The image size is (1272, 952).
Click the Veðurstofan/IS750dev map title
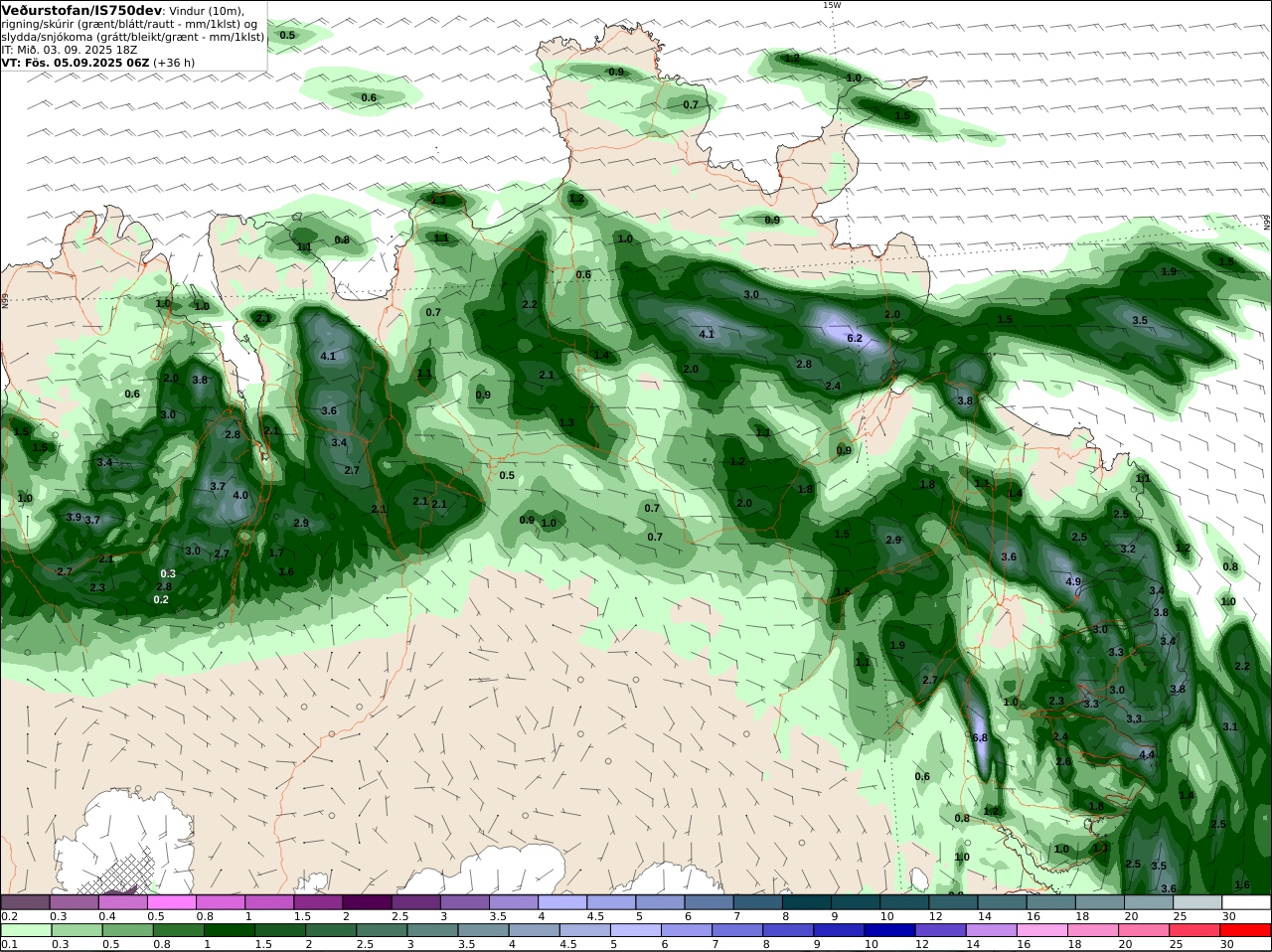pyautogui.click(x=81, y=10)
